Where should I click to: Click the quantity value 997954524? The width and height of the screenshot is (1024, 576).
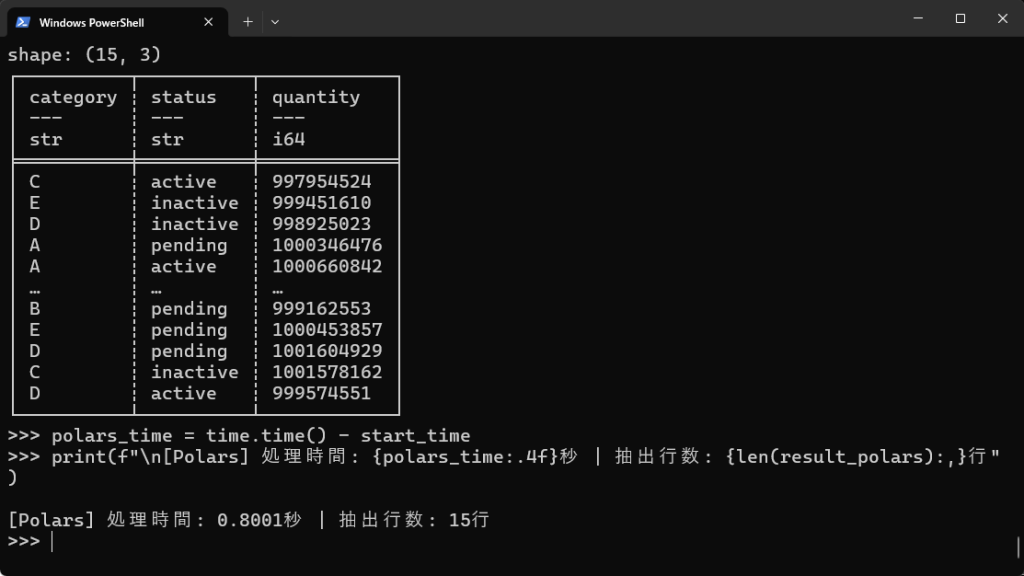tap(321, 182)
